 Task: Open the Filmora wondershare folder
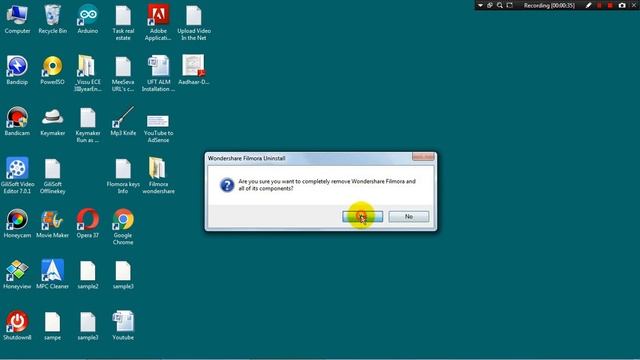(x=158, y=176)
